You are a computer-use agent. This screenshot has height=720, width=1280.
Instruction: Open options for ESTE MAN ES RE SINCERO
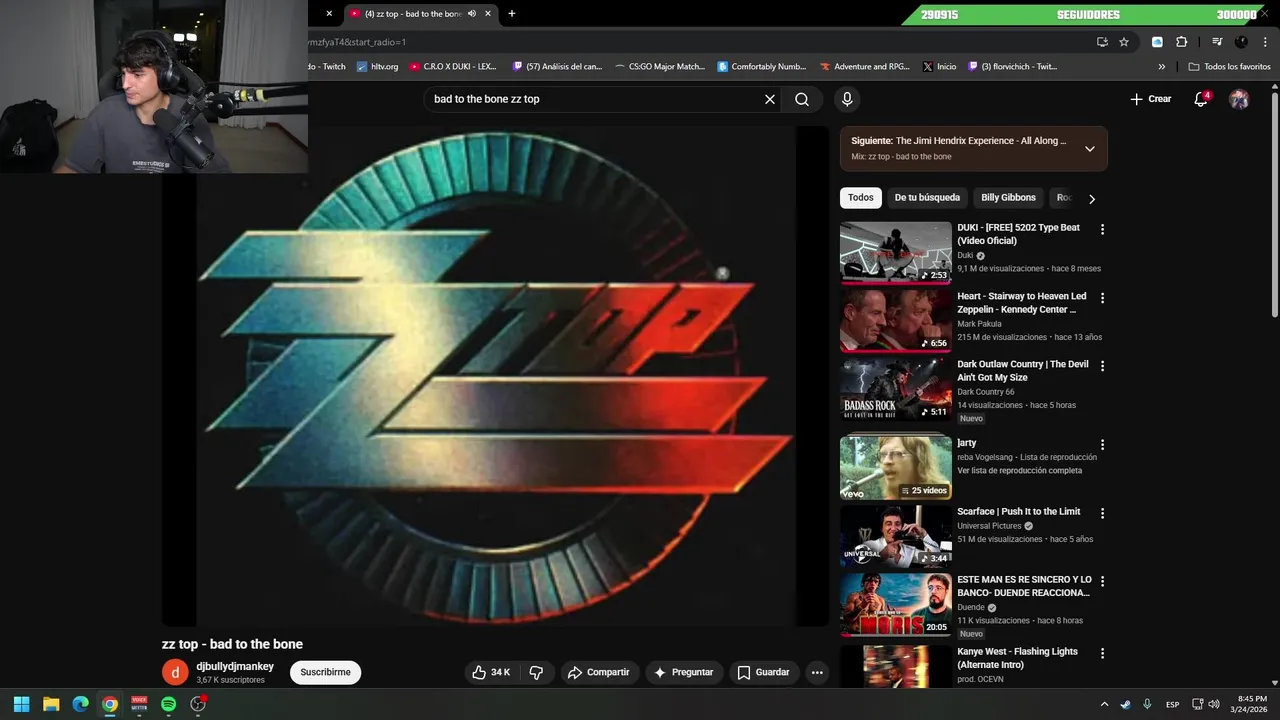pos(1102,581)
